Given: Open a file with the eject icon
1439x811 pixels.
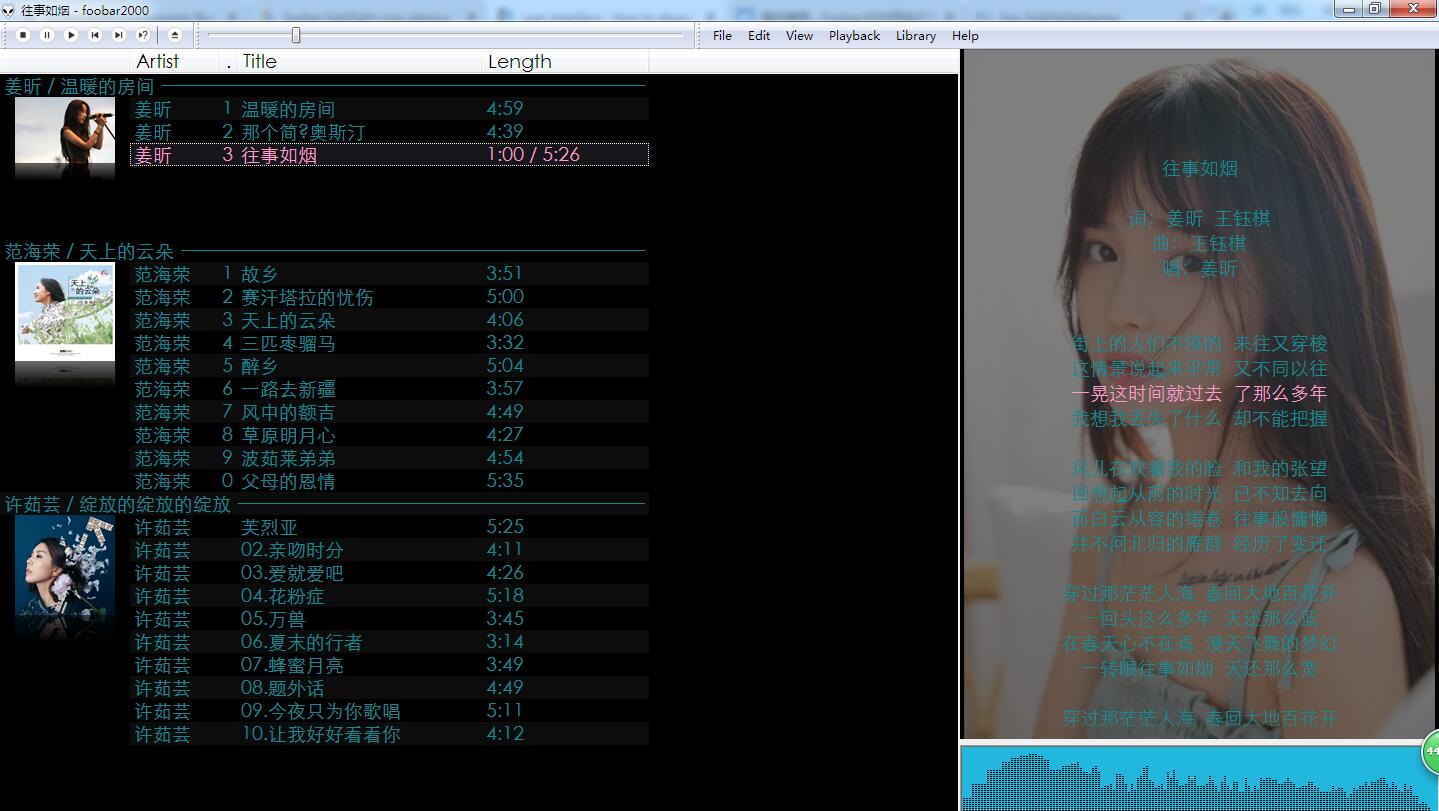Looking at the screenshot, I should tap(175, 35).
